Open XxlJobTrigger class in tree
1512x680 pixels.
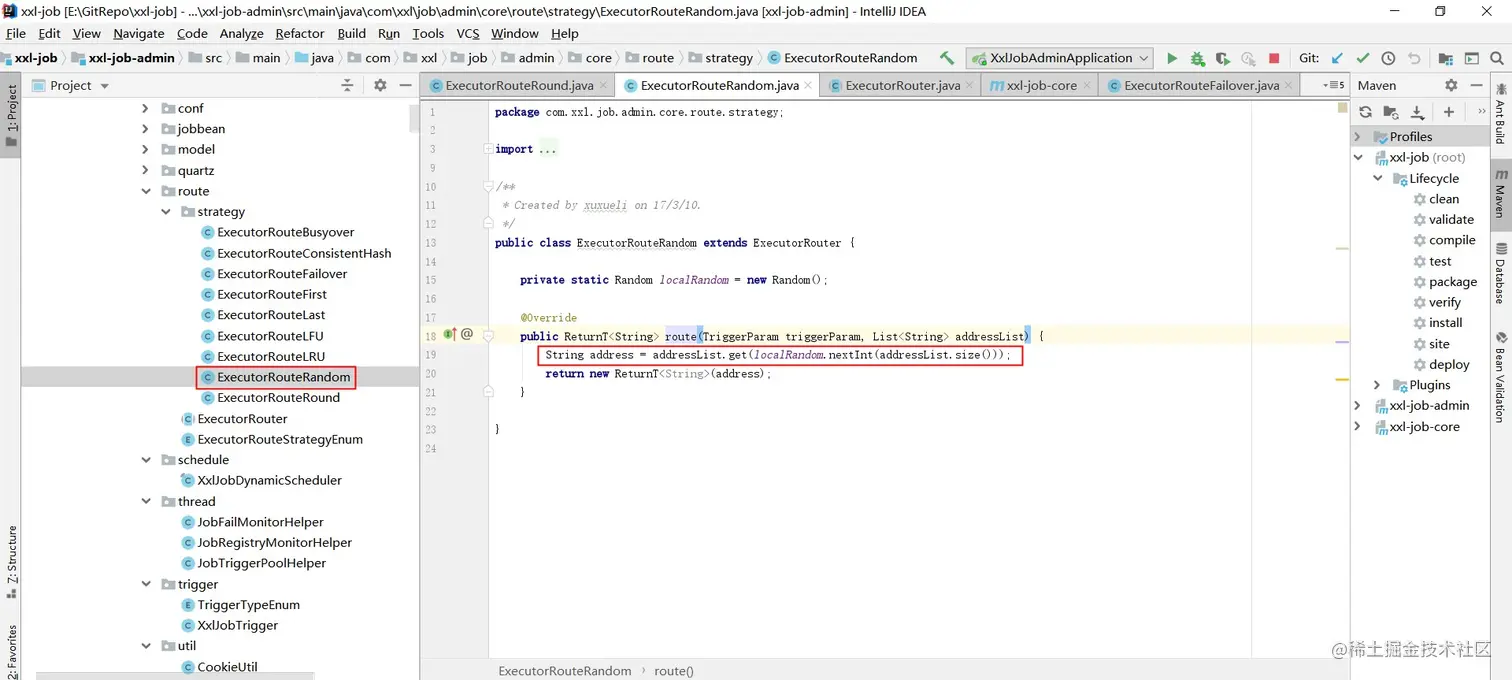pos(238,625)
